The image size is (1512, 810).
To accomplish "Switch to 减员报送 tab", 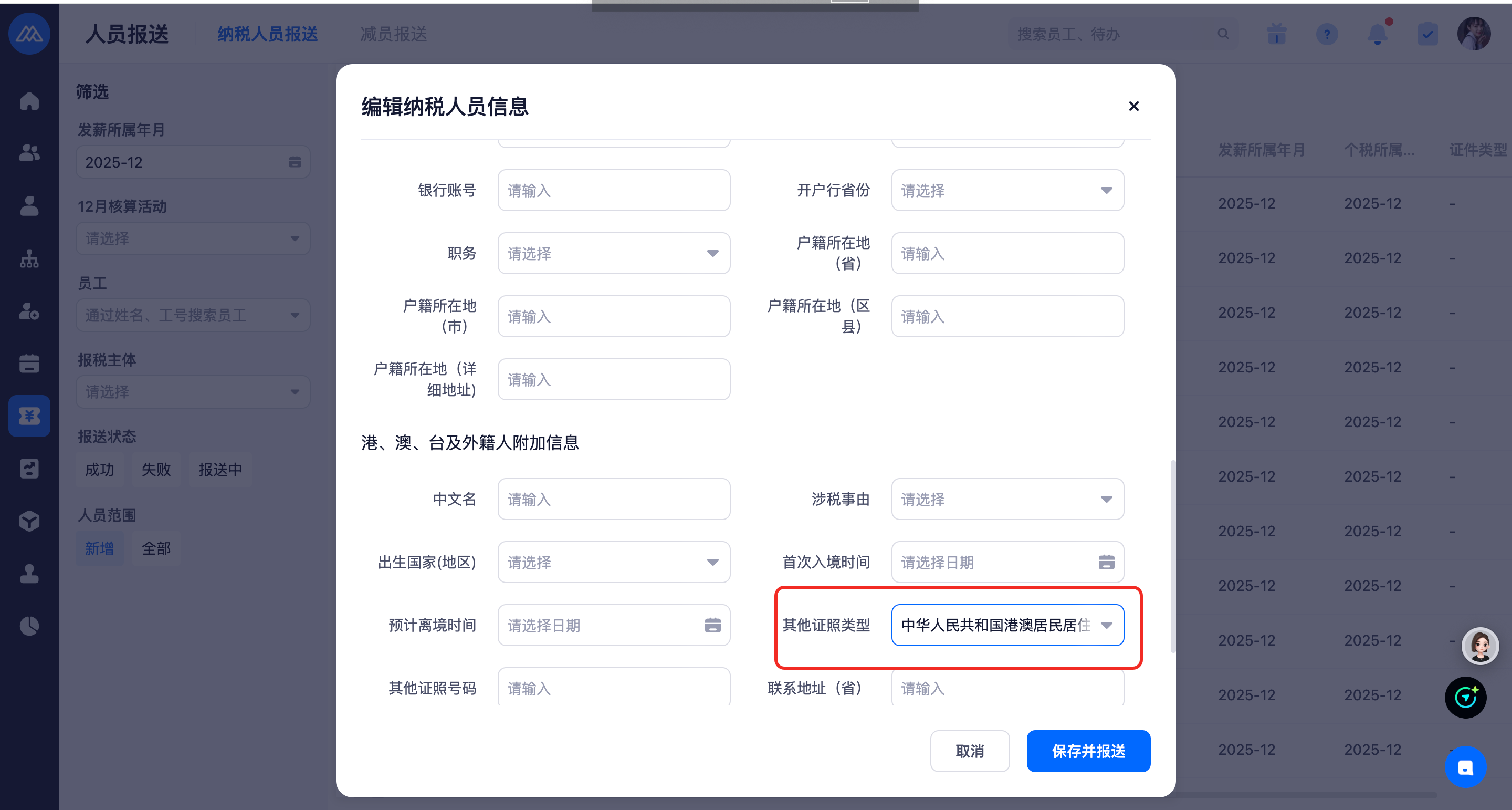I will pos(393,34).
